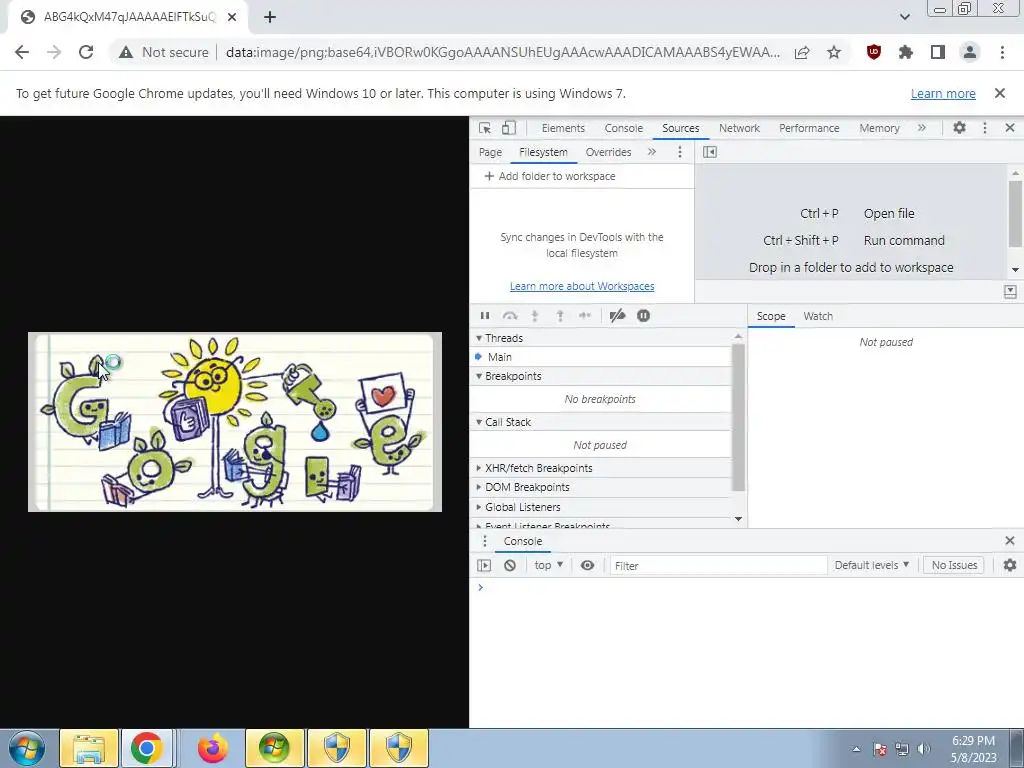
Task: Toggle the navigator sidebar icon
Action: (710, 152)
